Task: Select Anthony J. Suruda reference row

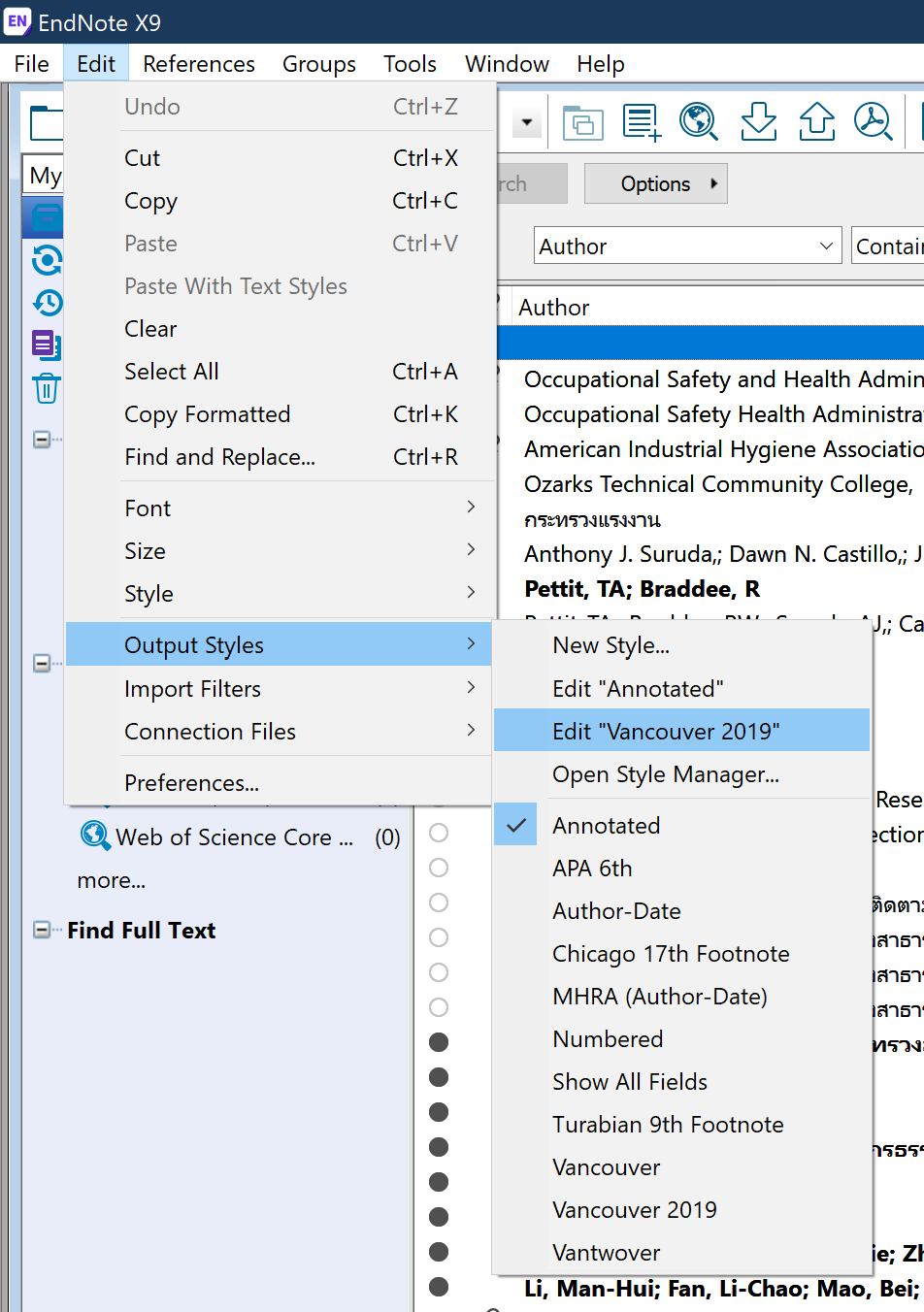Action: (x=722, y=554)
